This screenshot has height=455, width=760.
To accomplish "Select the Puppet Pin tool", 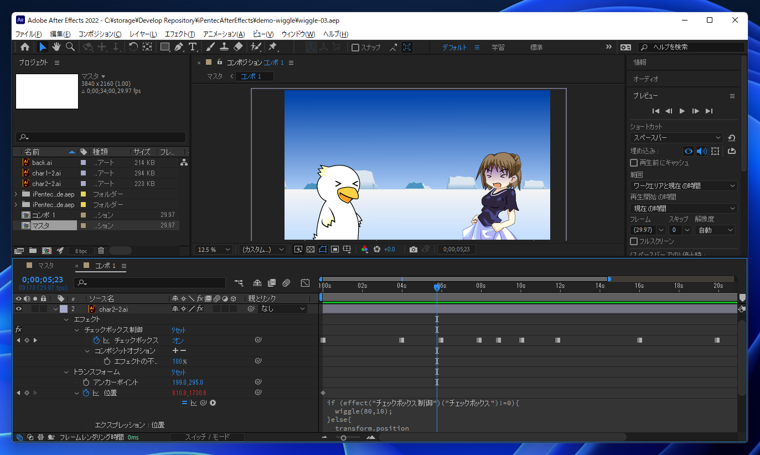I will click(272, 47).
